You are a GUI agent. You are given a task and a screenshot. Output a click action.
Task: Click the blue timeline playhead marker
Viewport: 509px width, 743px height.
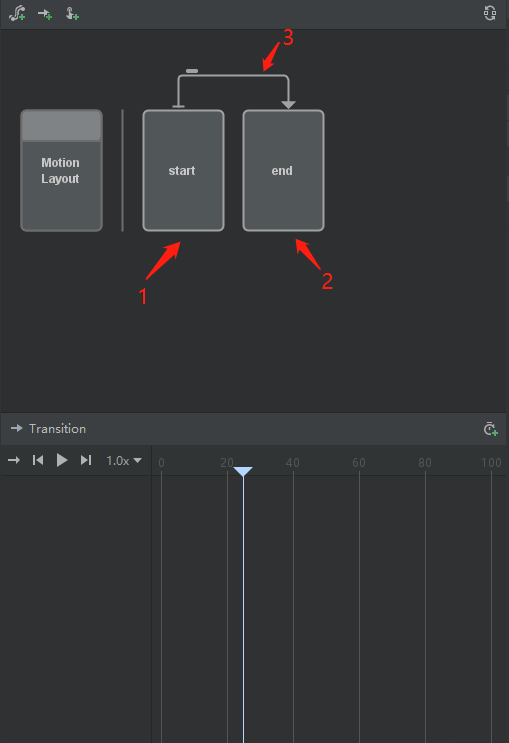[x=243, y=471]
